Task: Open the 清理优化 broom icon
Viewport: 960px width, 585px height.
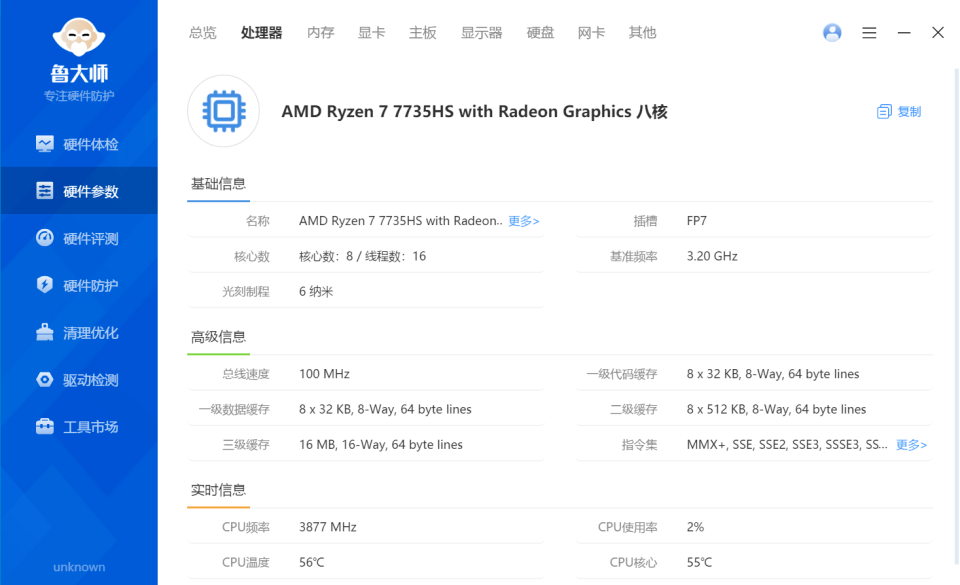Action: pos(45,332)
